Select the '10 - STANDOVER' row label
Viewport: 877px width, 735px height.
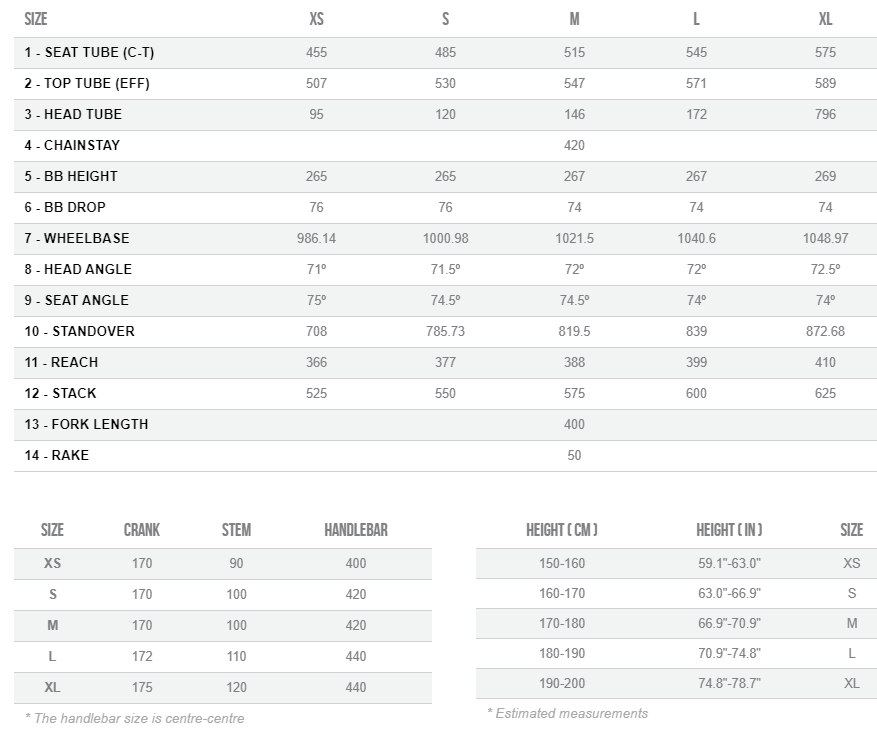(x=79, y=331)
